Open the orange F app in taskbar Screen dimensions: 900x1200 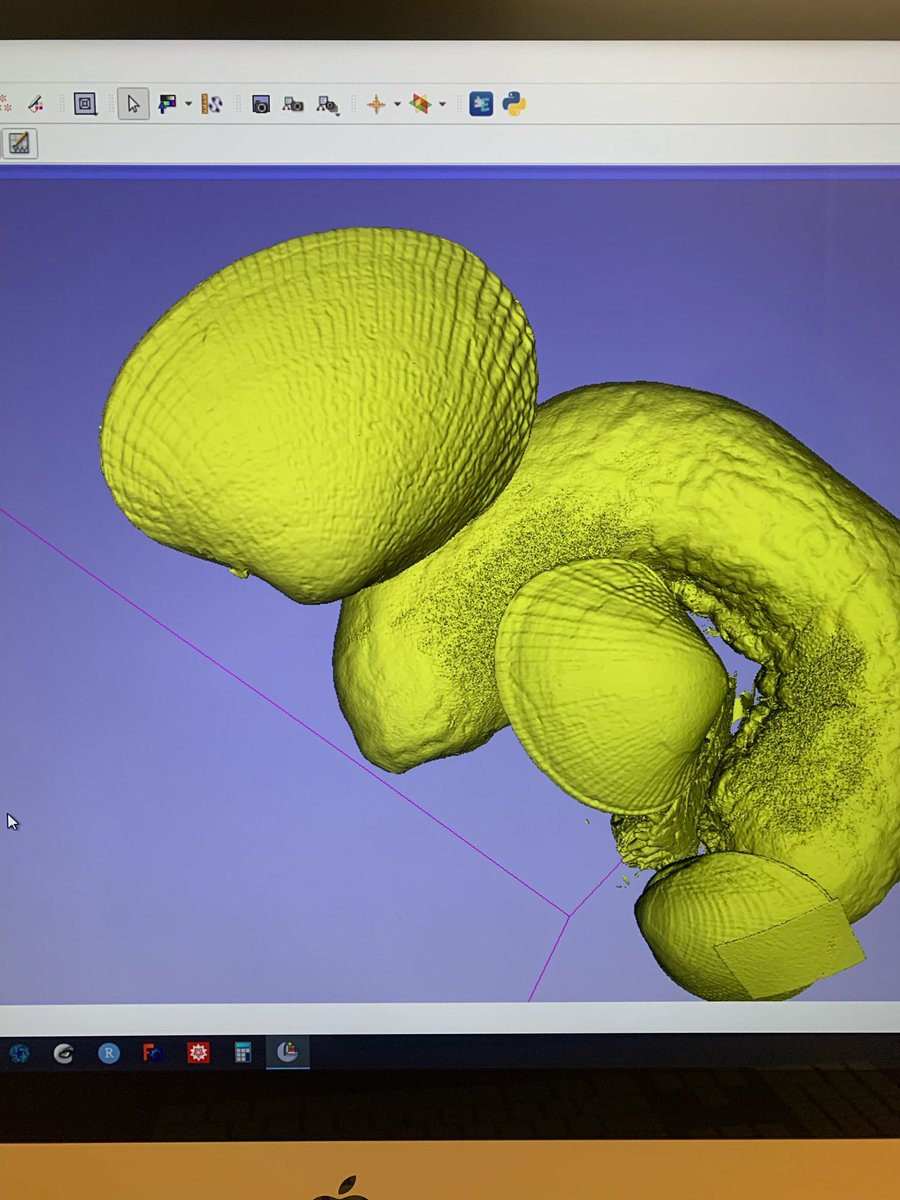tap(153, 1052)
